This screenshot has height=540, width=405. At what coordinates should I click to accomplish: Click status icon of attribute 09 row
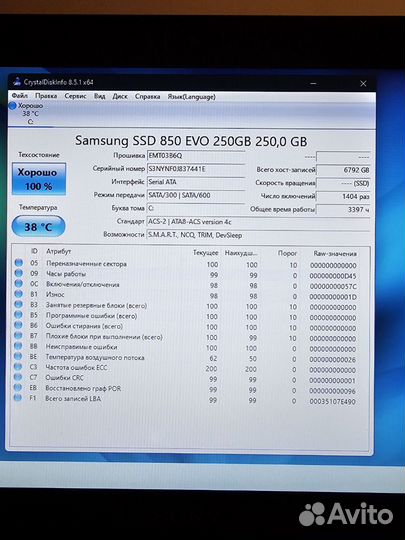[x=19, y=273]
